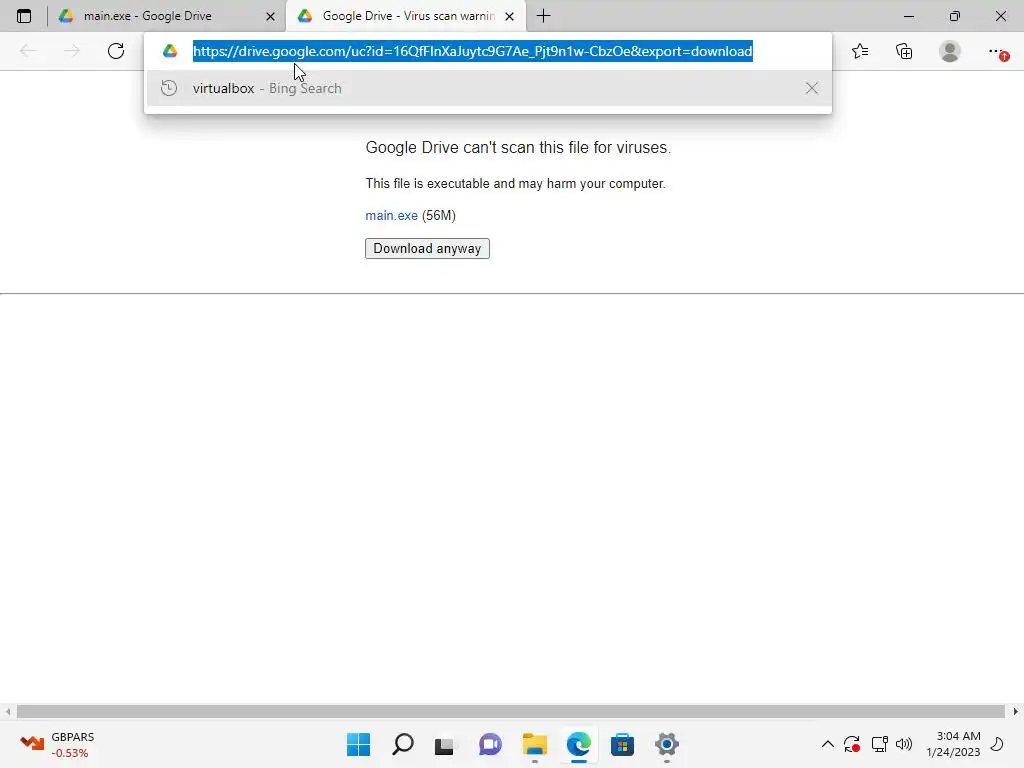Open the Collections icon

904,51
